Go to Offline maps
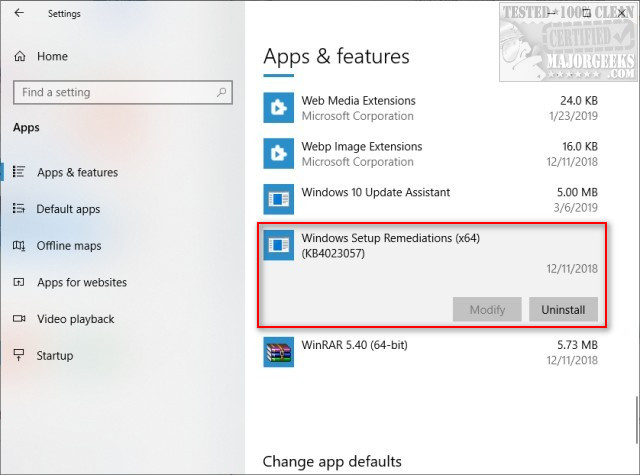This screenshot has width=640, height=475. (69, 246)
